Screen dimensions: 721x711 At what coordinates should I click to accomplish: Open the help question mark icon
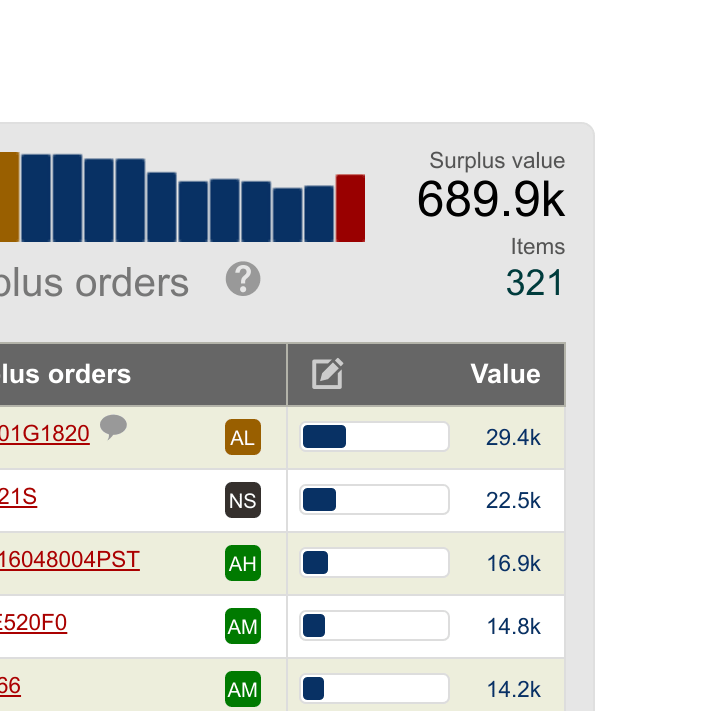(x=243, y=279)
